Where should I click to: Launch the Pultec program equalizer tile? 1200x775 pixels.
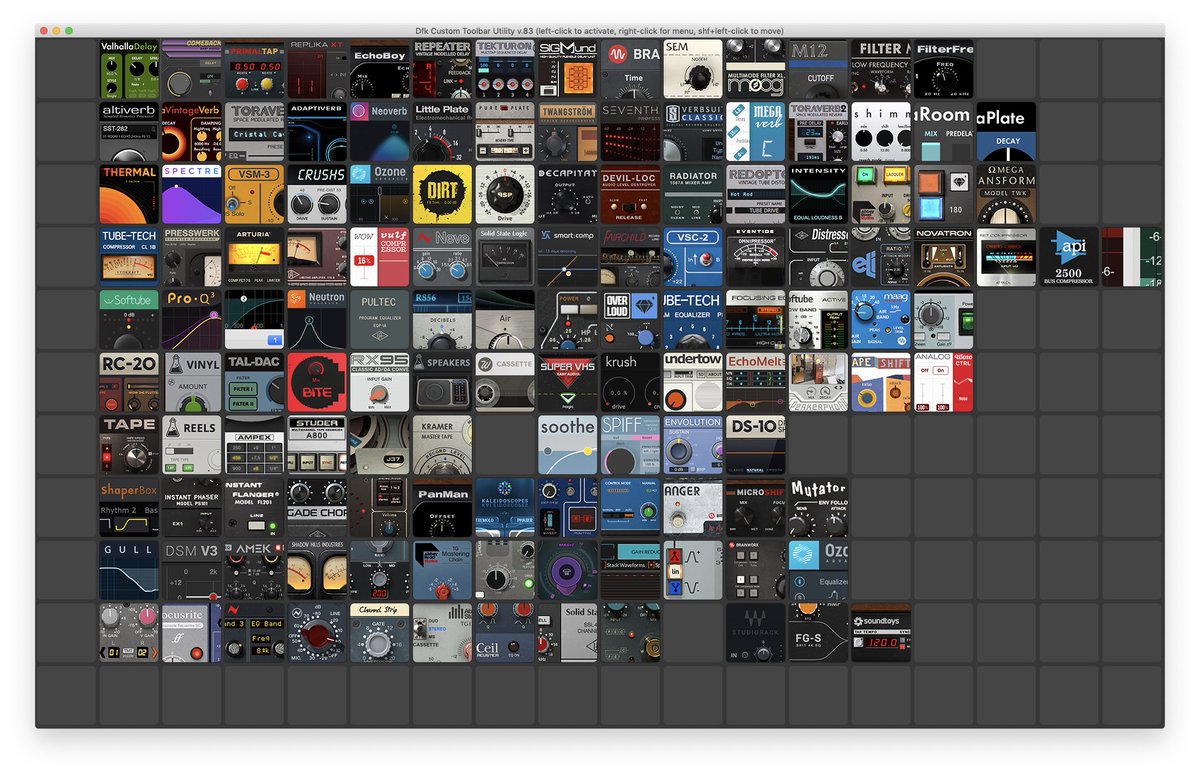coord(380,320)
